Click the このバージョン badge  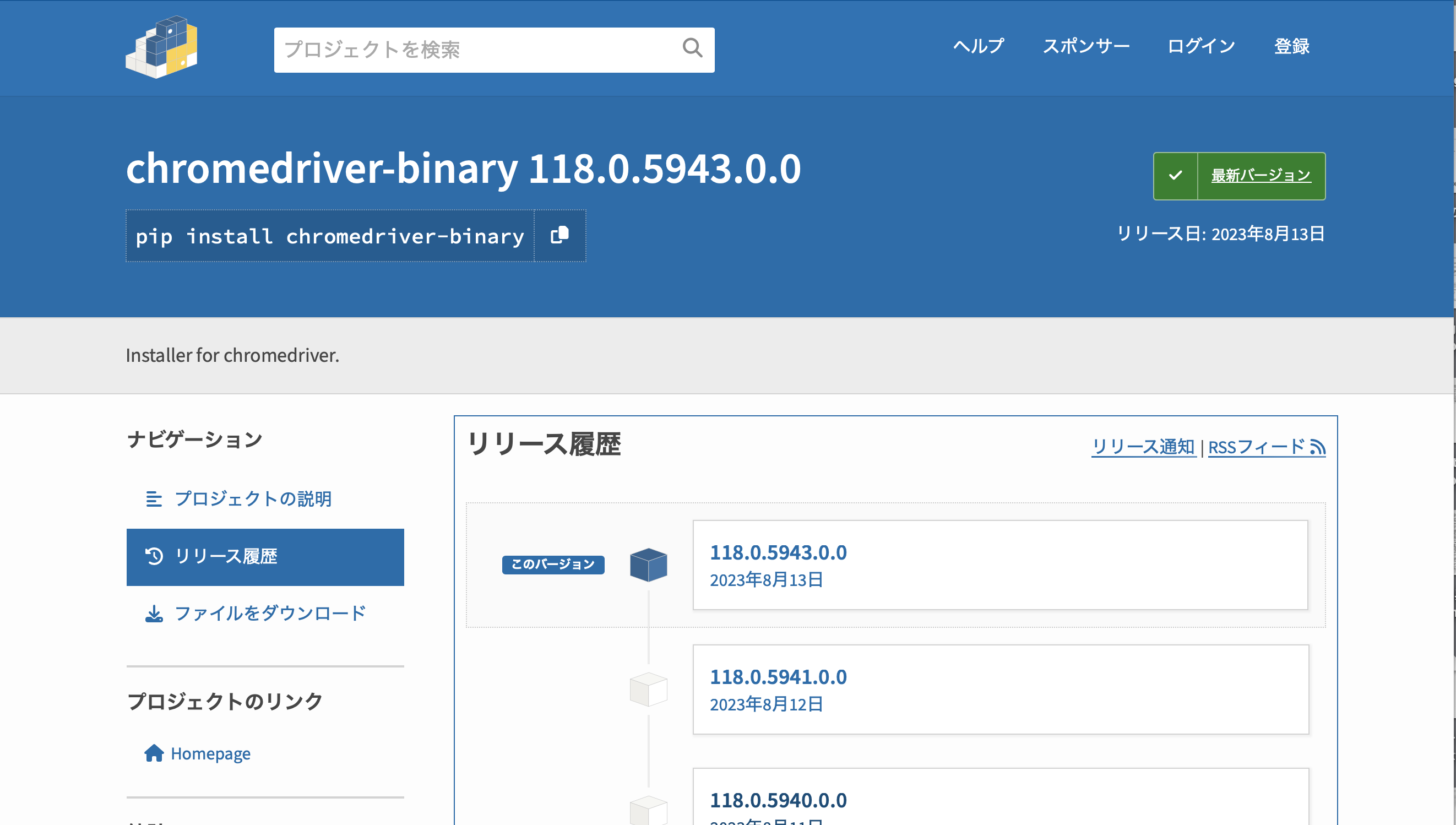[553, 565]
